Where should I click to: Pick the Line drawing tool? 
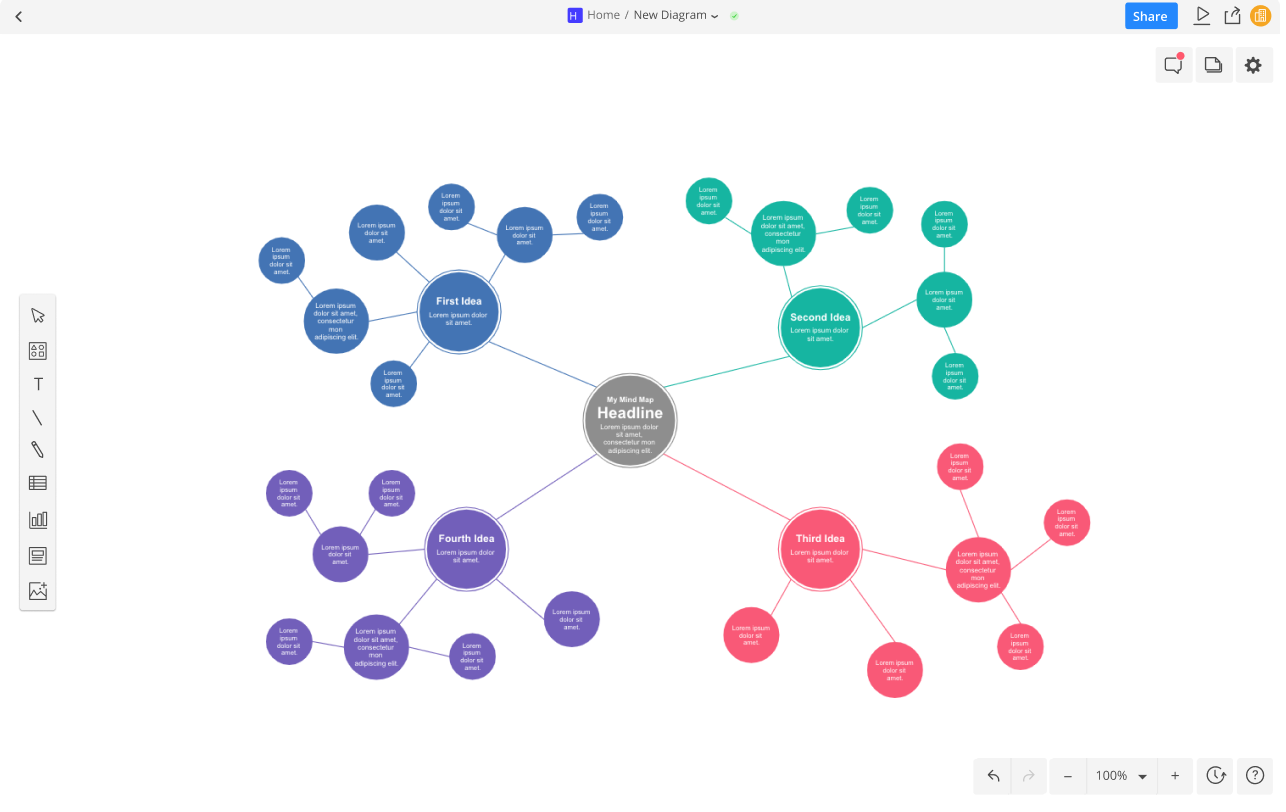tap(37, 417)
